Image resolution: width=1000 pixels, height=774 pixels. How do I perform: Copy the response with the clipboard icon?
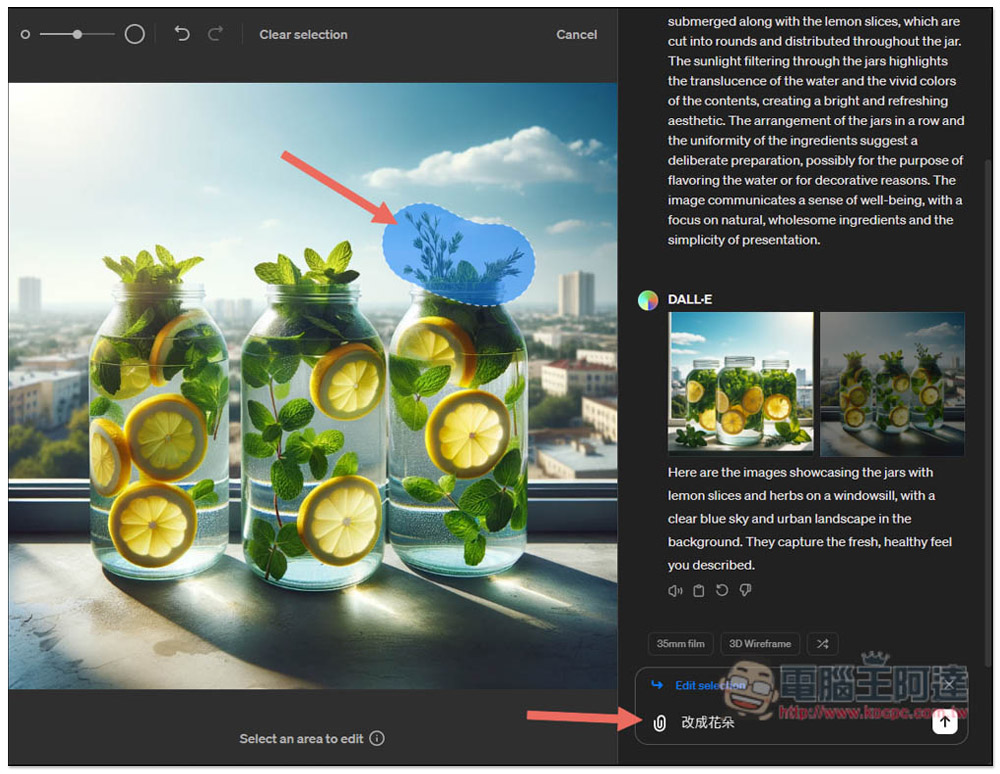point(699,591)
